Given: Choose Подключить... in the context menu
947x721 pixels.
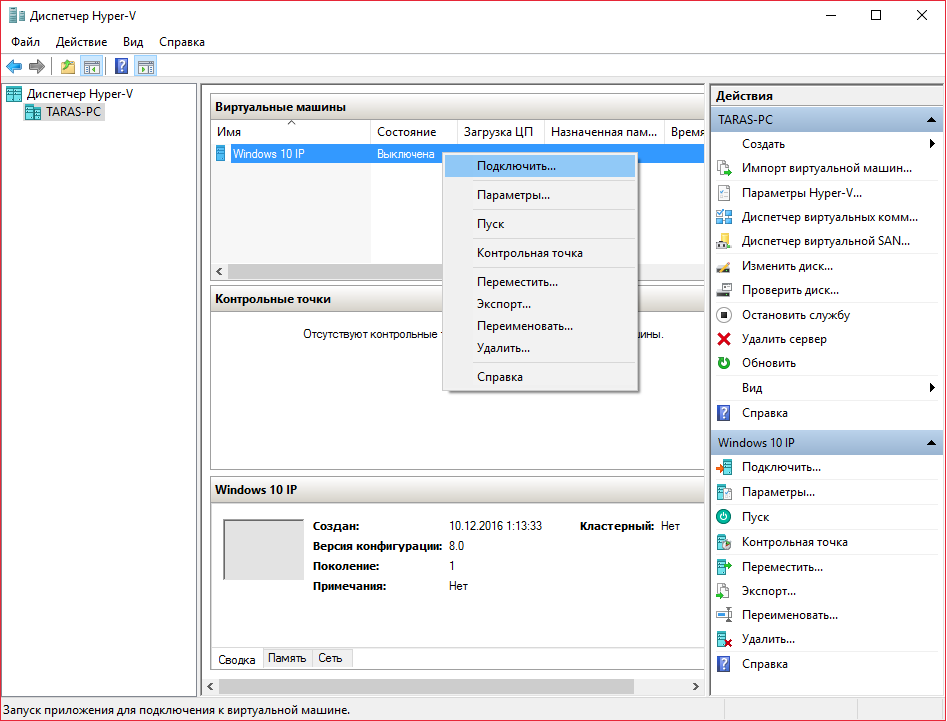Looking at the screenshot, I should pos(540,166).
